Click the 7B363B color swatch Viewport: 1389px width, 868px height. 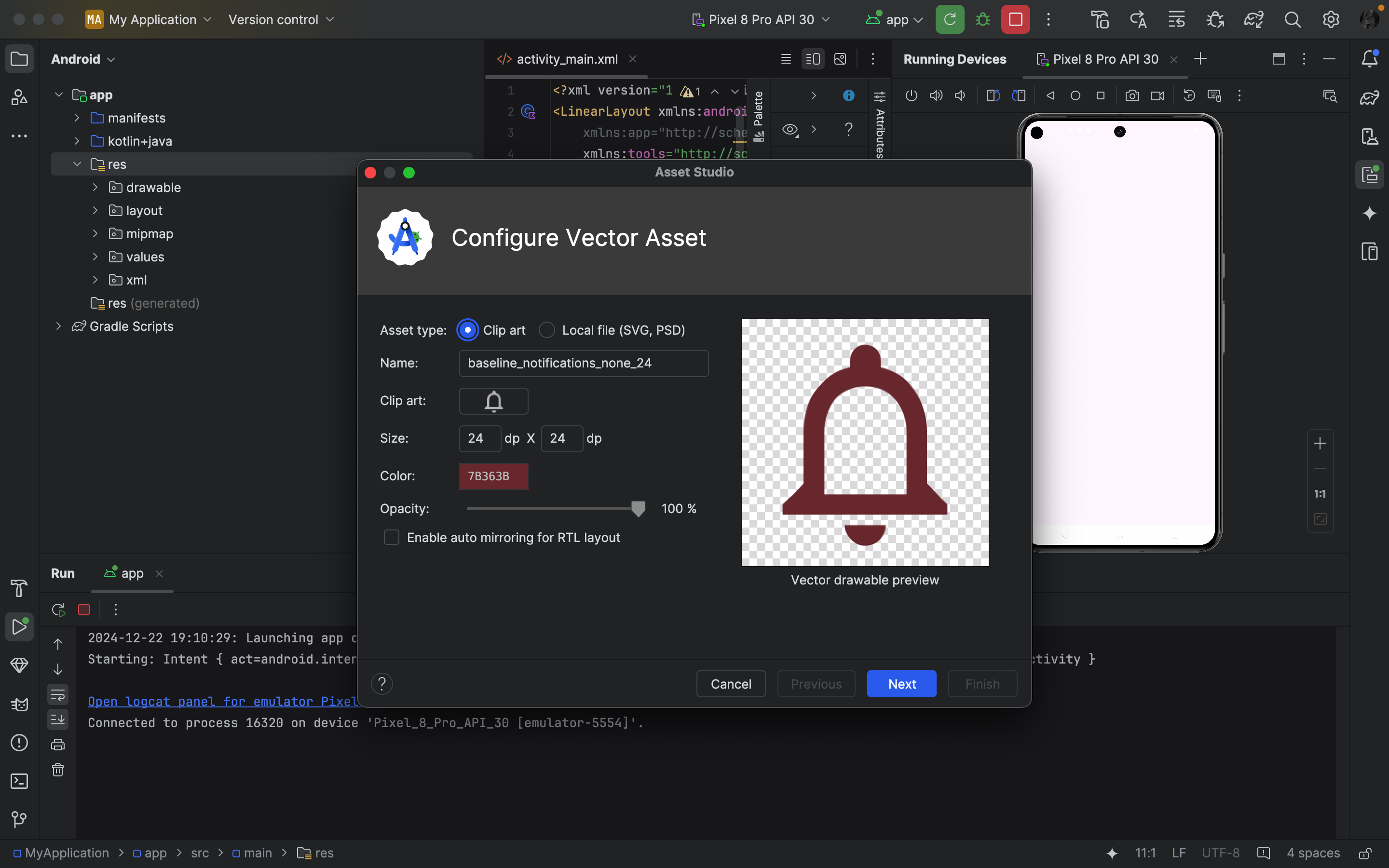pyautogui.click(x=493, y=476)
